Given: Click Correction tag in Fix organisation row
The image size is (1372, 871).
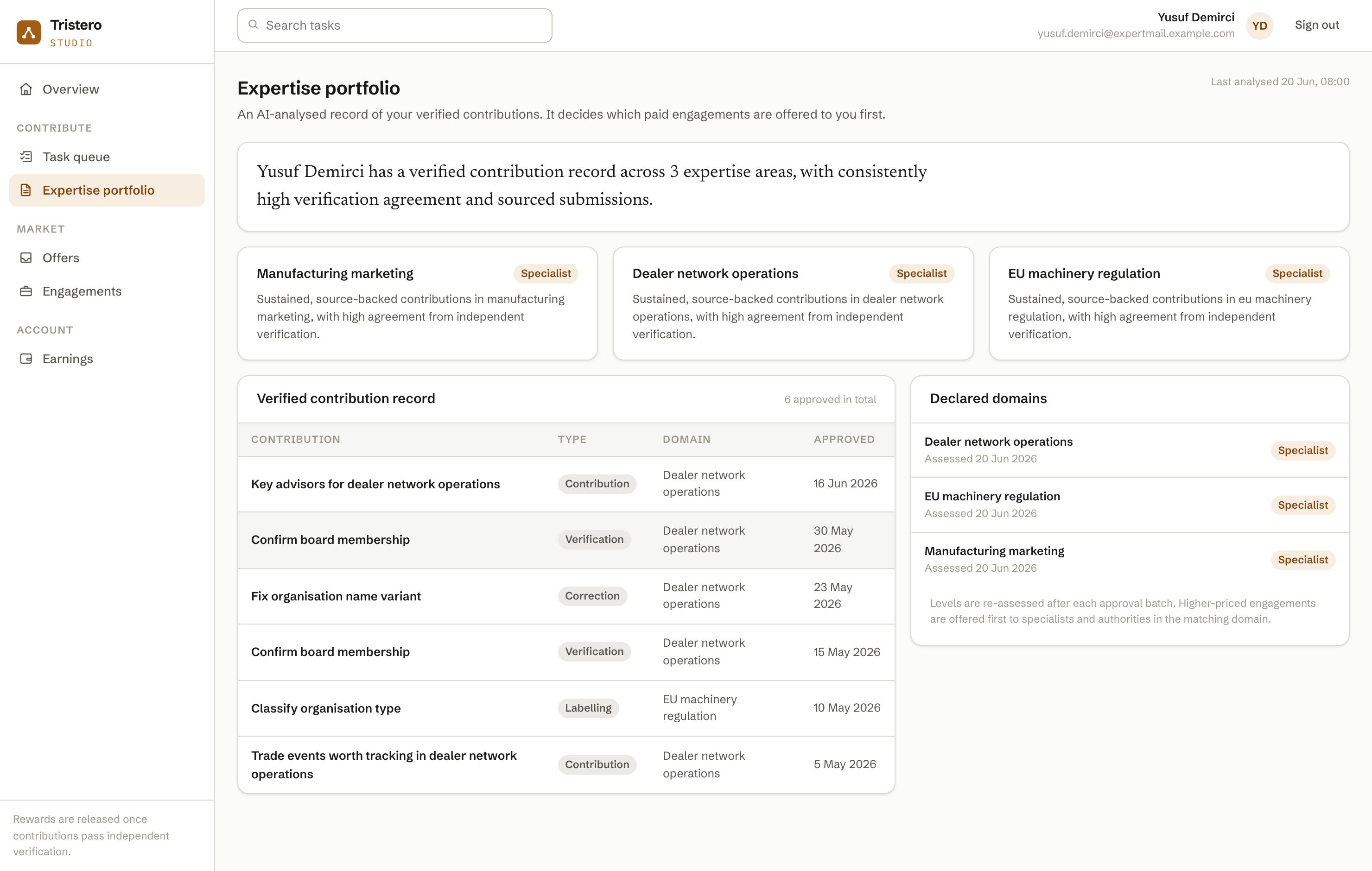Looking at the screenshot, I should point(592,596).
